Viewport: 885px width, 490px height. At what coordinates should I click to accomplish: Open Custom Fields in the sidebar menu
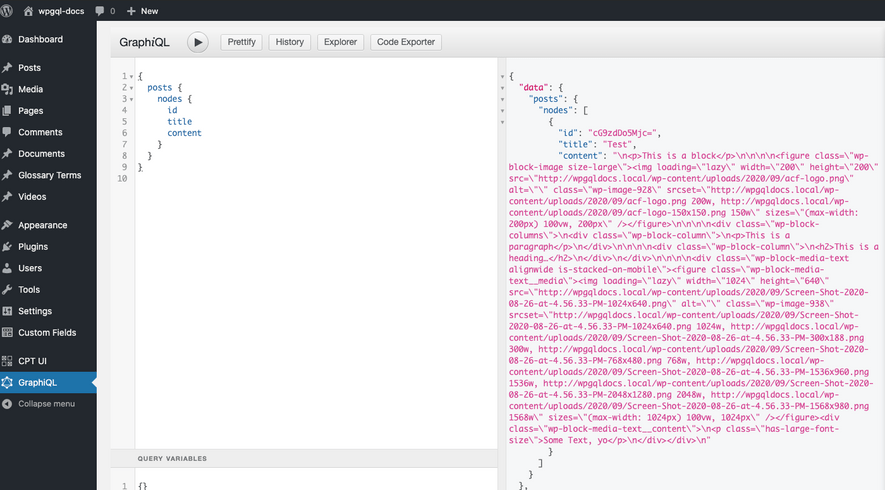coord(47,332)
